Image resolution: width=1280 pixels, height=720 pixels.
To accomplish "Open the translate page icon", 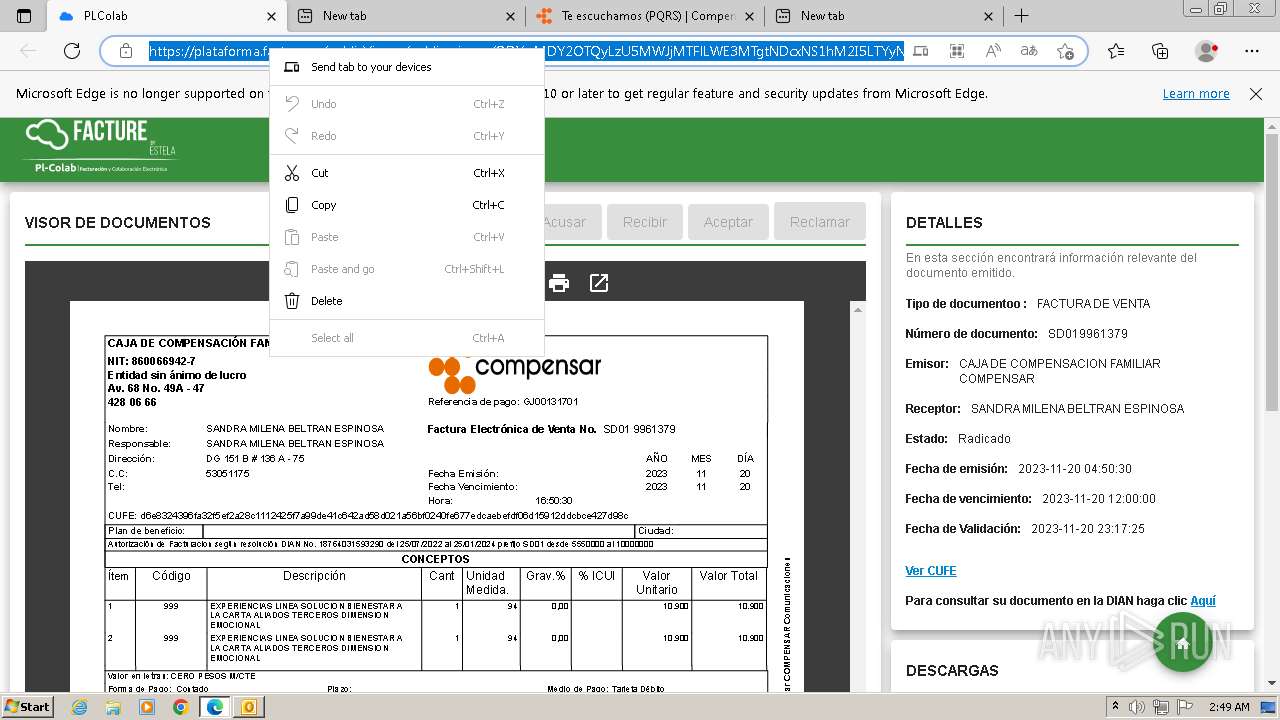I will pos(1029,51).
